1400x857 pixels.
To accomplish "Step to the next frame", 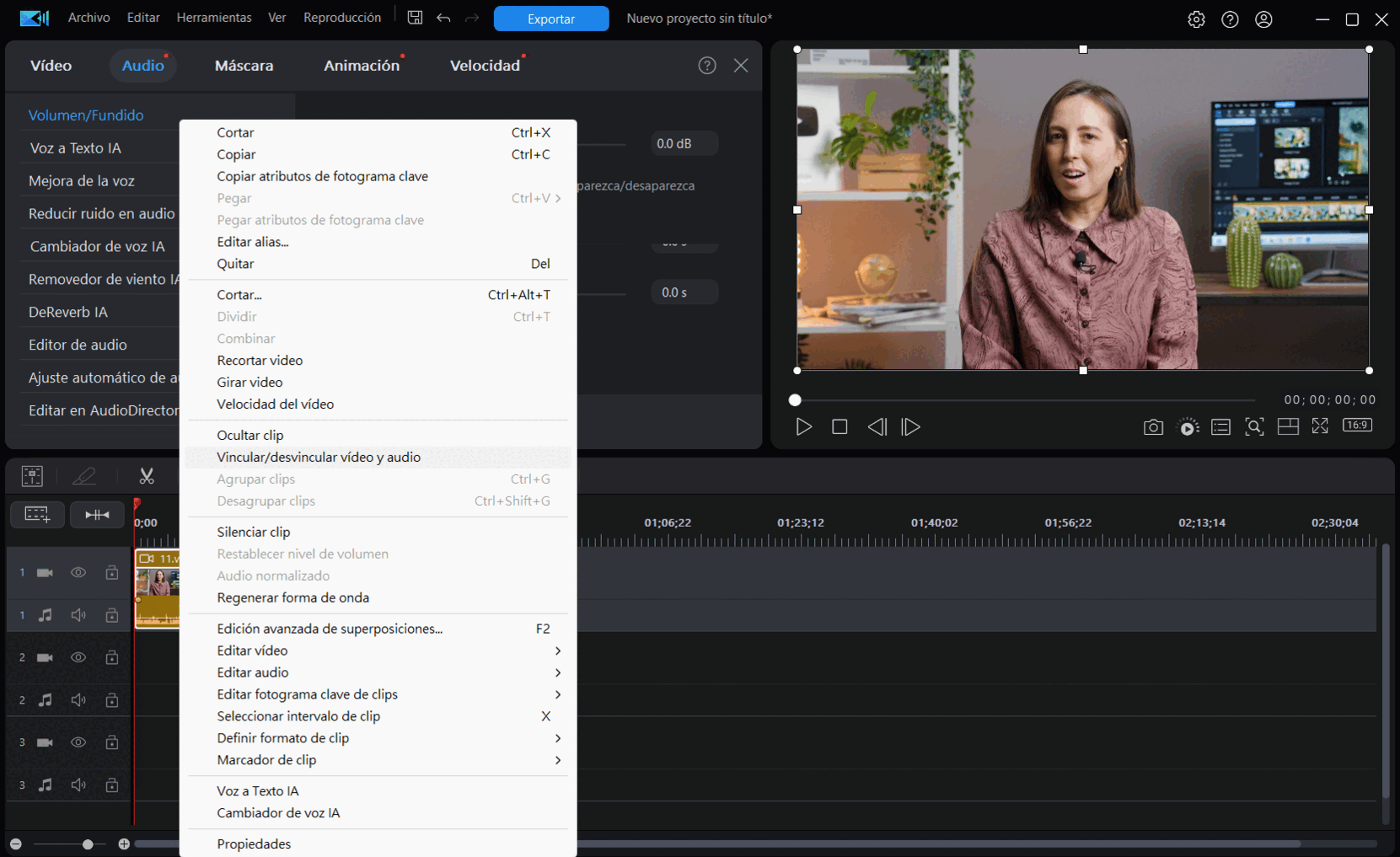I will coord(910,426).
